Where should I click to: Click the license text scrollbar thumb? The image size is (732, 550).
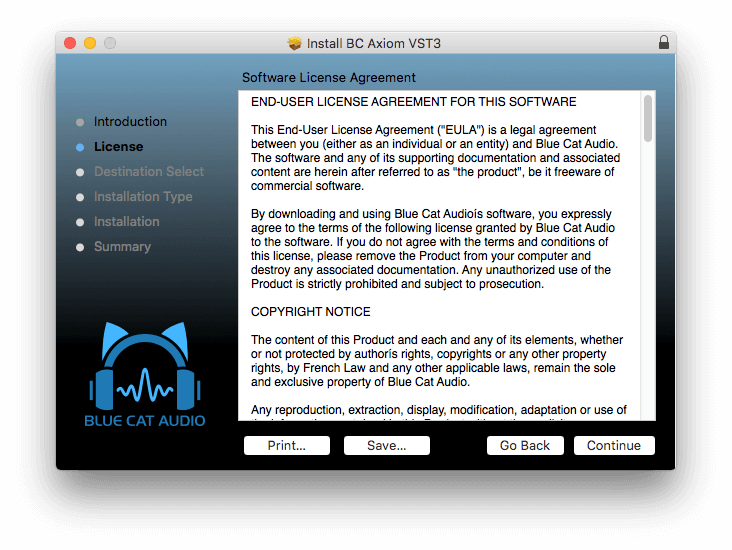point(648,118)
